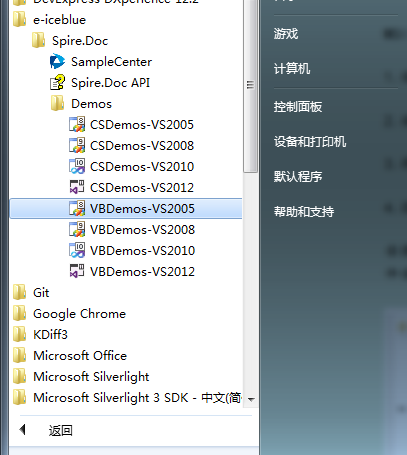The height and width of the screenshot is (455, 407).
Task: Open the VBDemos-VS2010 solution icon
Action: (x=77, y=251)
